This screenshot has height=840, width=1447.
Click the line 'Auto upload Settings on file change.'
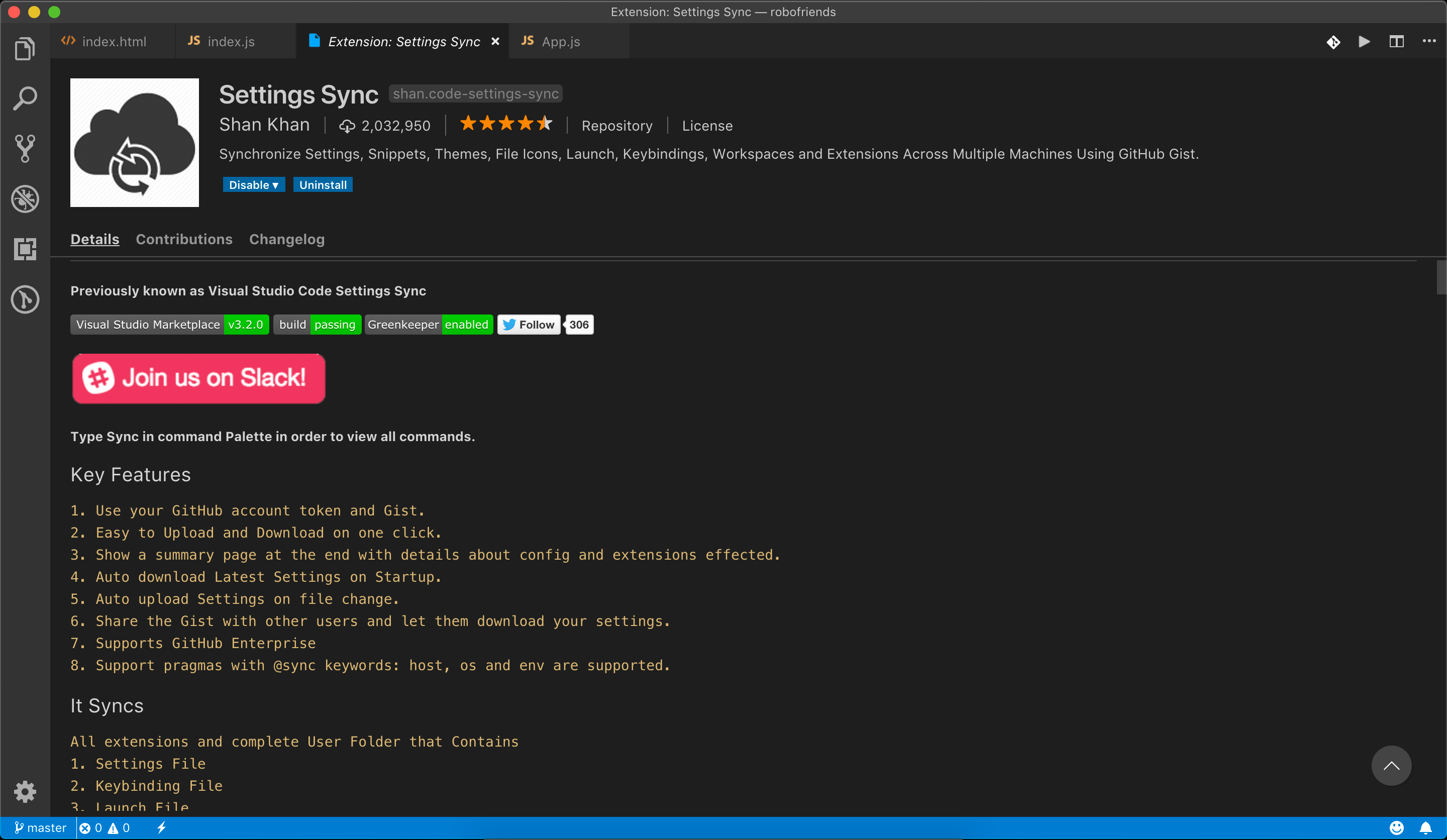pyautogui.click(x=235, y=599)
